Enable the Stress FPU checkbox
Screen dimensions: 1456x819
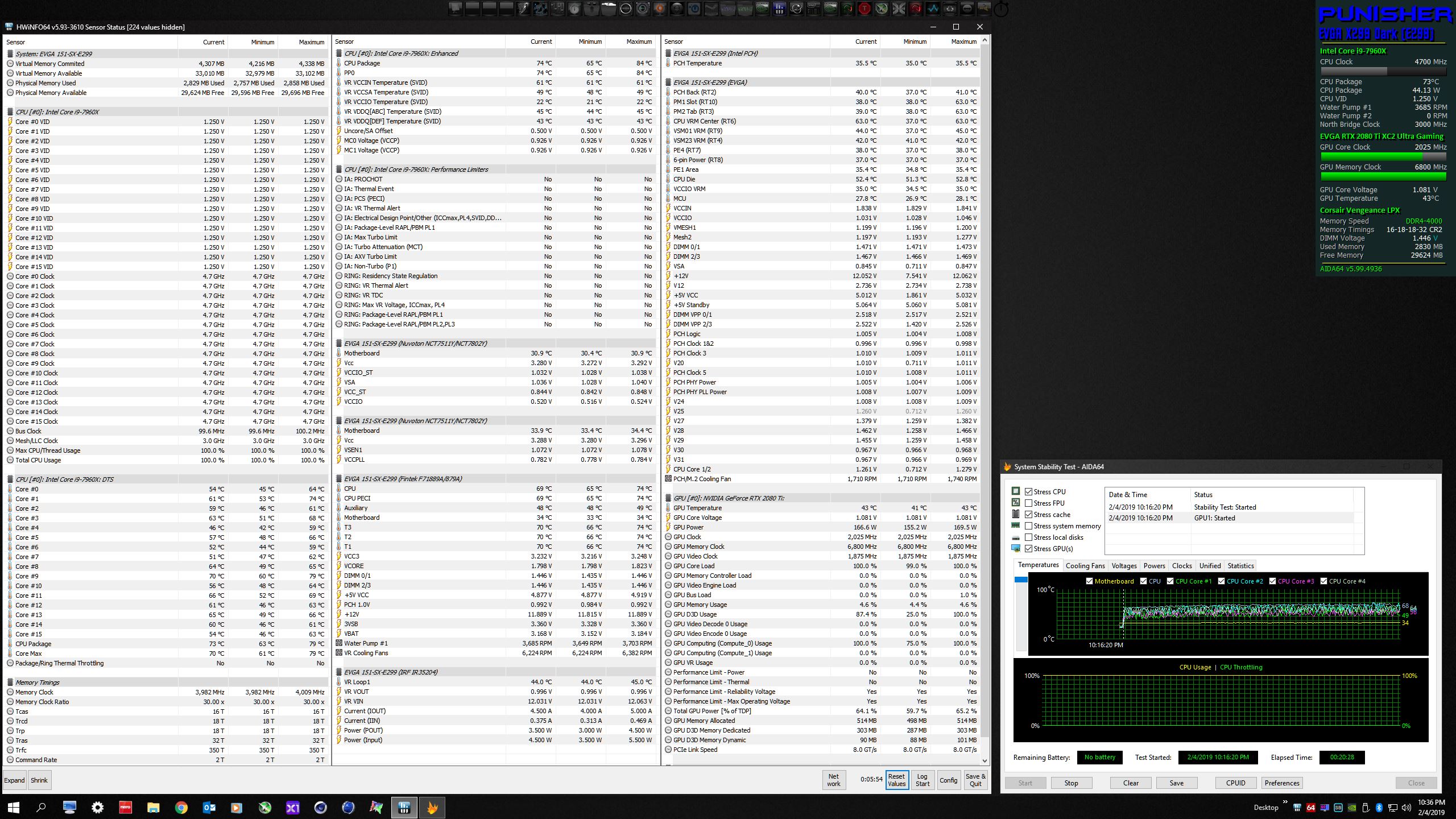tap(1028, 503)
